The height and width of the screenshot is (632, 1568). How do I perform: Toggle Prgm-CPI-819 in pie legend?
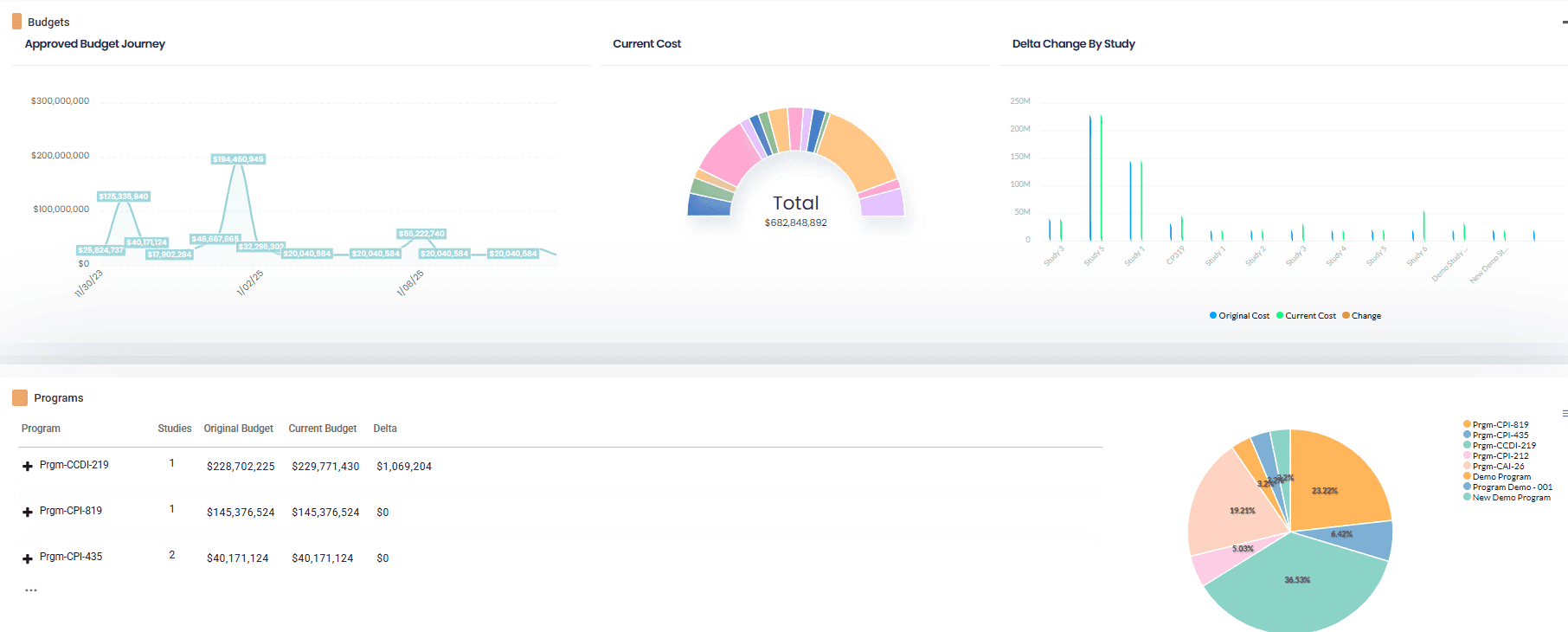coord(1495,425)
